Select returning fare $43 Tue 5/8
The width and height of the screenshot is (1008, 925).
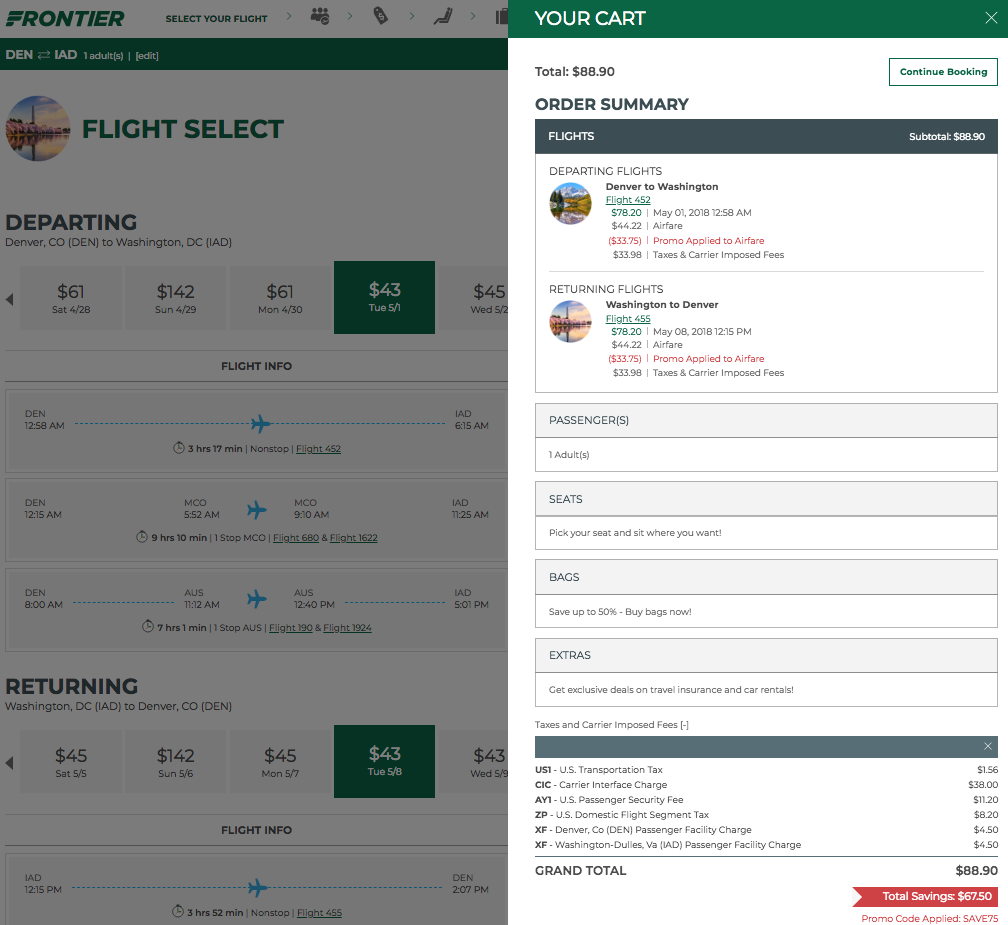(x=384, y=761)
